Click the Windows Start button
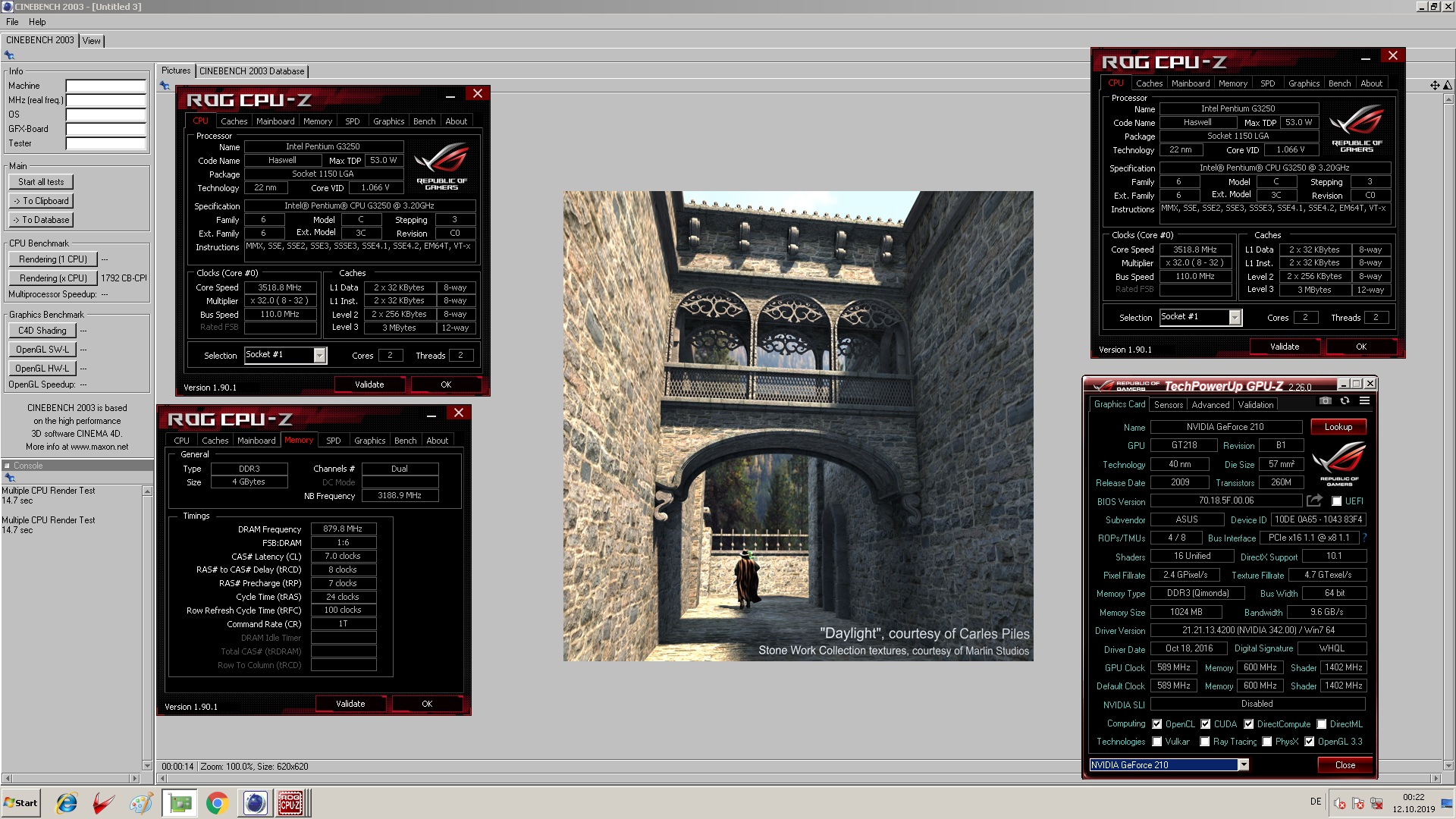Image resolution: width=1456 pixels, height=819 pixels. 21,803
